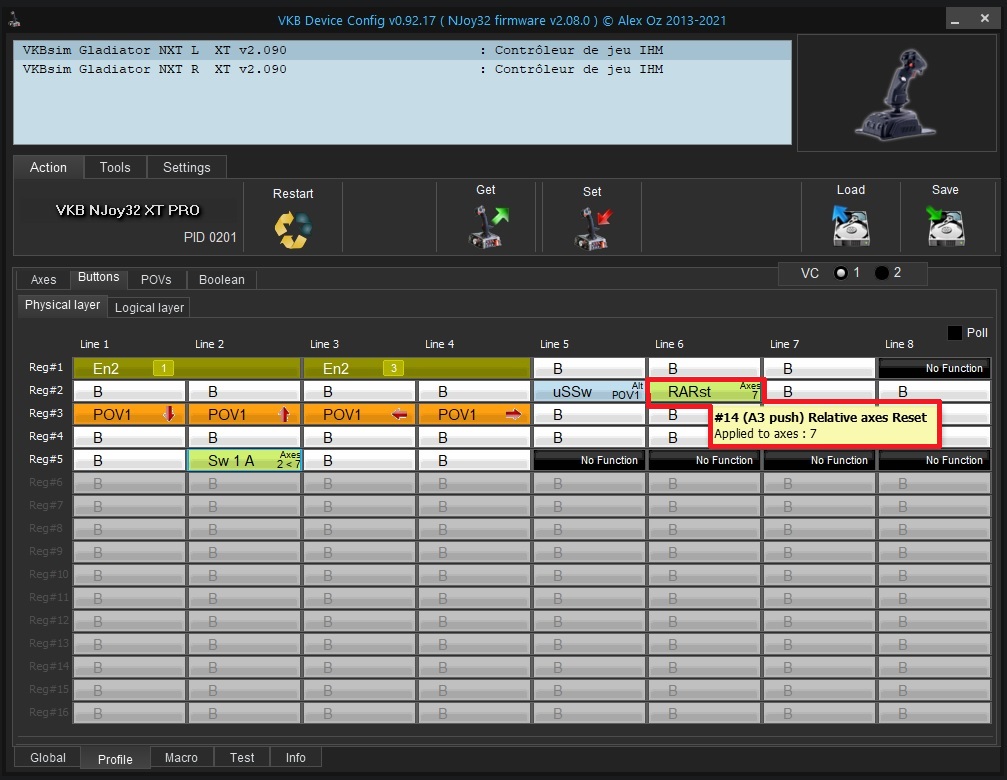Screen dimensions: 1007x780
Task: Click POV1 right arrow cell
Action: (x=475, y=414)
